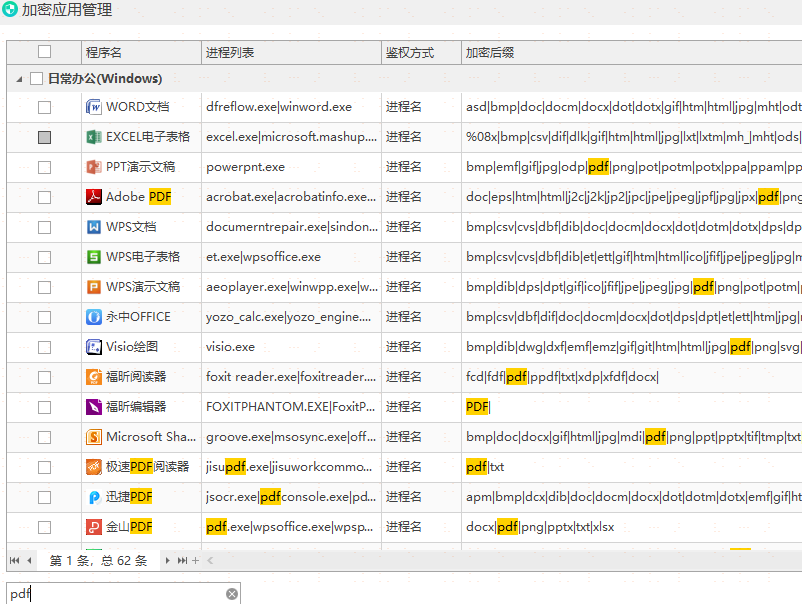The height and width of the screenshot is (604, 802).
Task: Check the 日常办公(Windows) group checkbox
Action: (x=36, y=79)
